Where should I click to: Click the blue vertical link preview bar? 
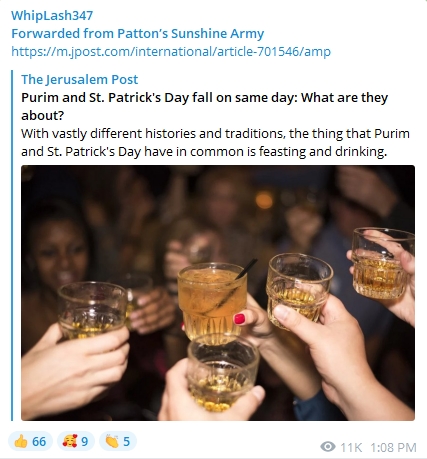(x=12, y=245)
